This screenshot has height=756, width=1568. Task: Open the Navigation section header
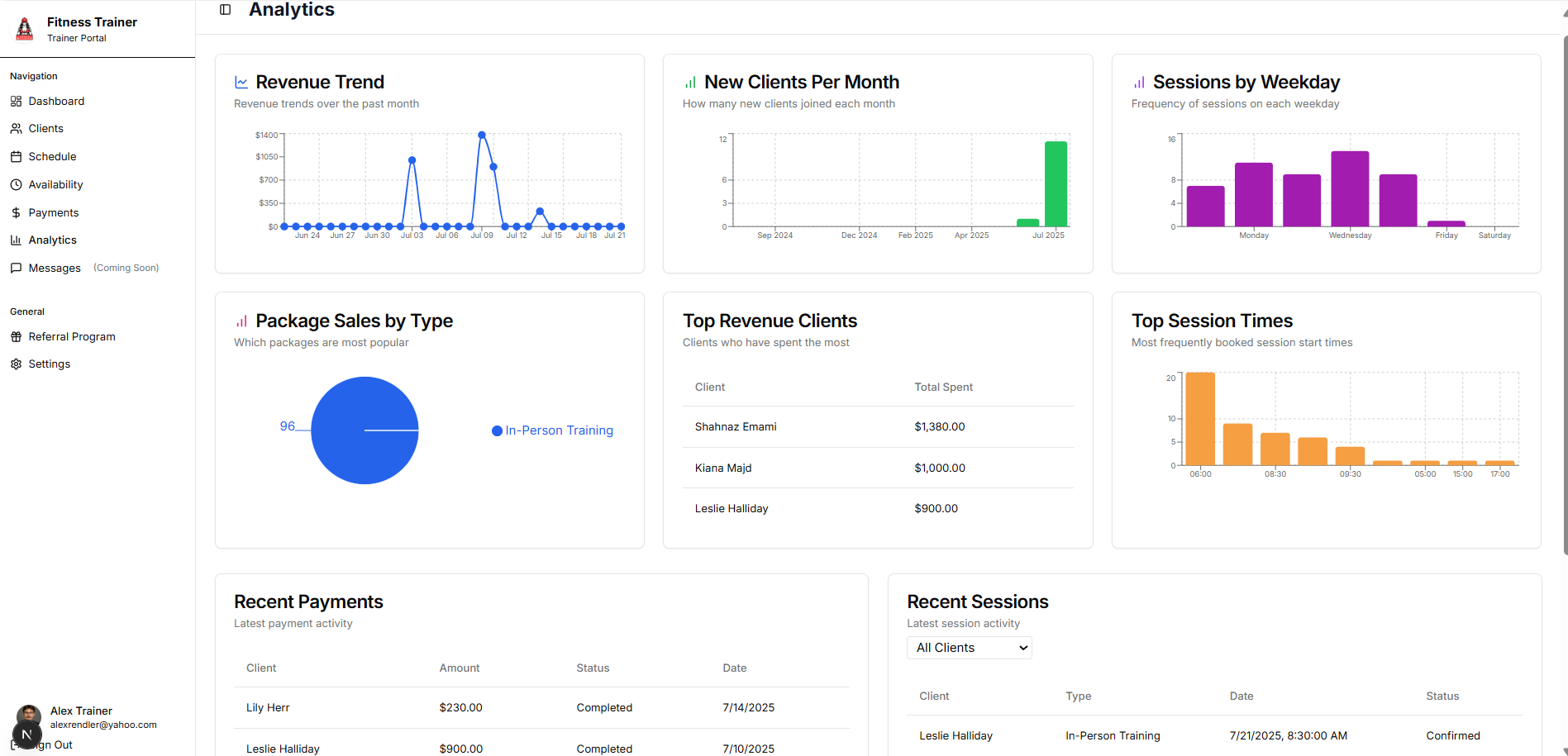click(x=33, y=75)
